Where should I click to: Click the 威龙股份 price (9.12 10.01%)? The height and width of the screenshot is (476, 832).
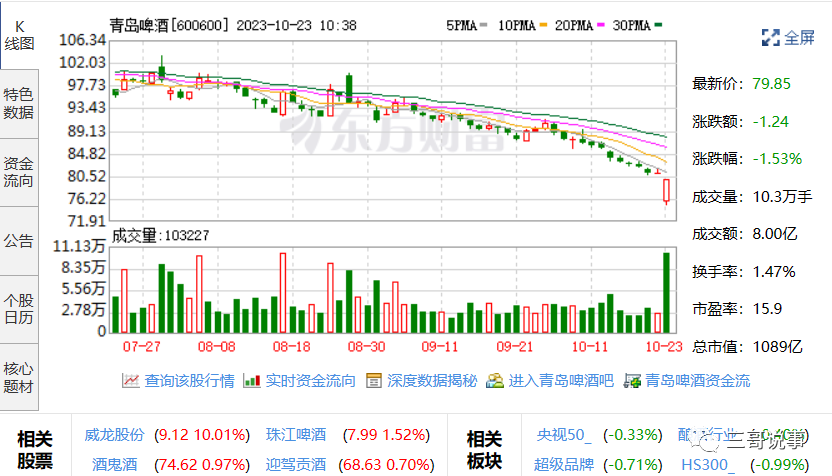pos(202,435)
